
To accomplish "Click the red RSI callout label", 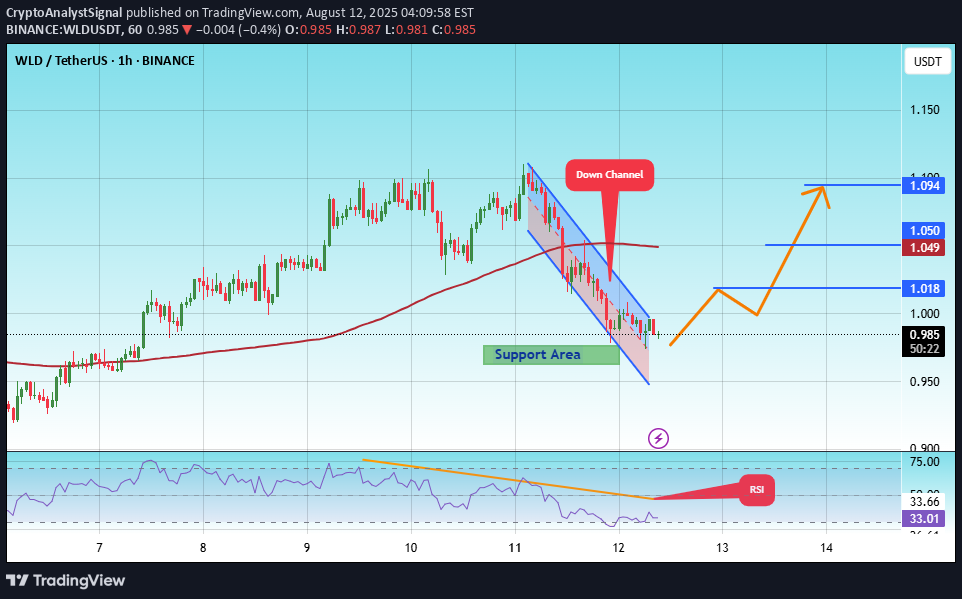I will tap(756, 490).
